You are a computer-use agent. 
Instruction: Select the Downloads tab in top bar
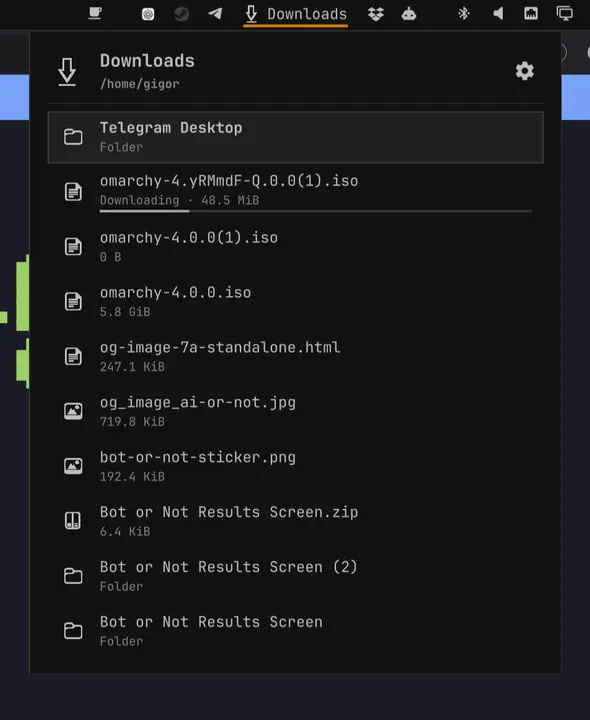[x=295, y=15]
